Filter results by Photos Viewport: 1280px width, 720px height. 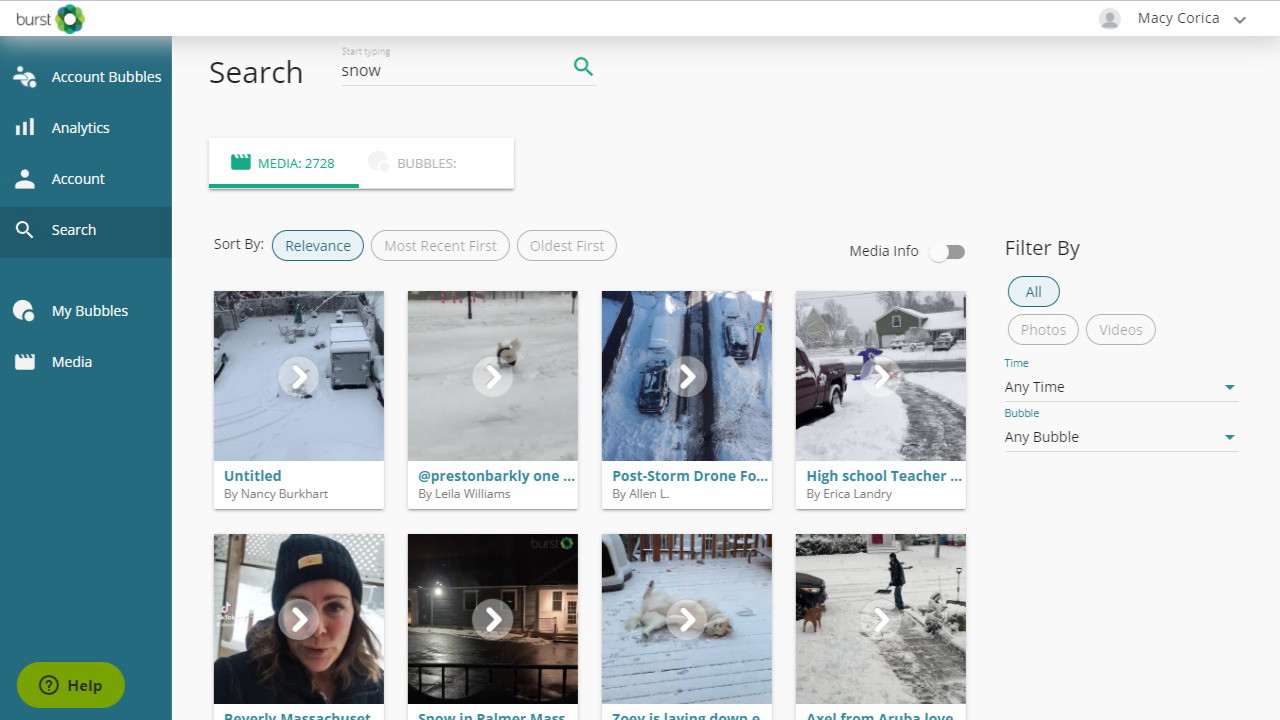pyautogui.click(x=1043, y=330)
